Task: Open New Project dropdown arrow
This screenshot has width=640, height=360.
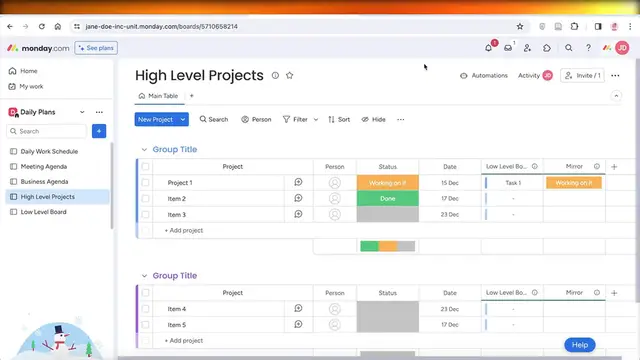Action: click(183, 120)
